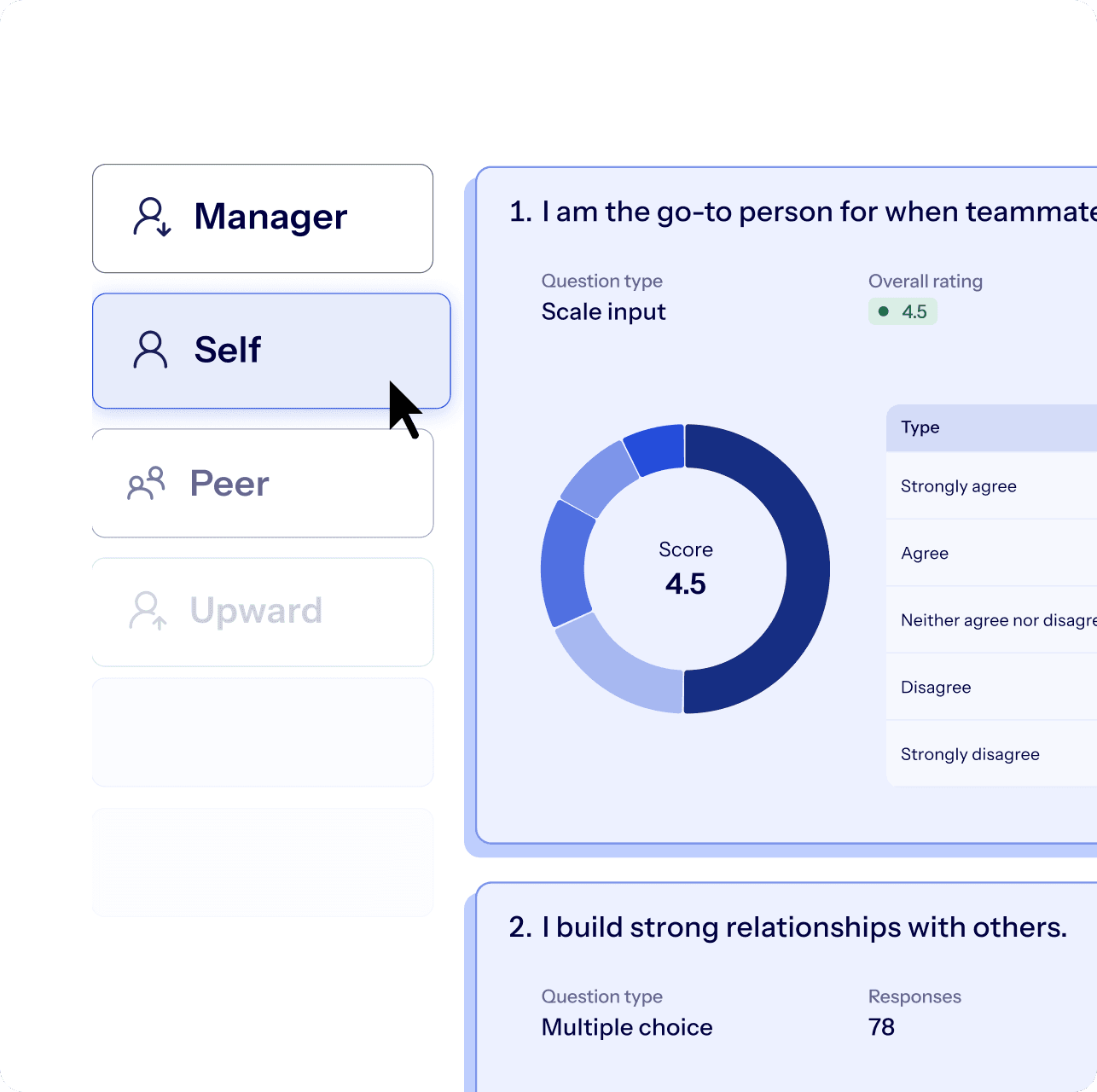This screenshot has width=1097, height=1092.
Task: Select the Manager feedback view
Action: click(262, 218)
